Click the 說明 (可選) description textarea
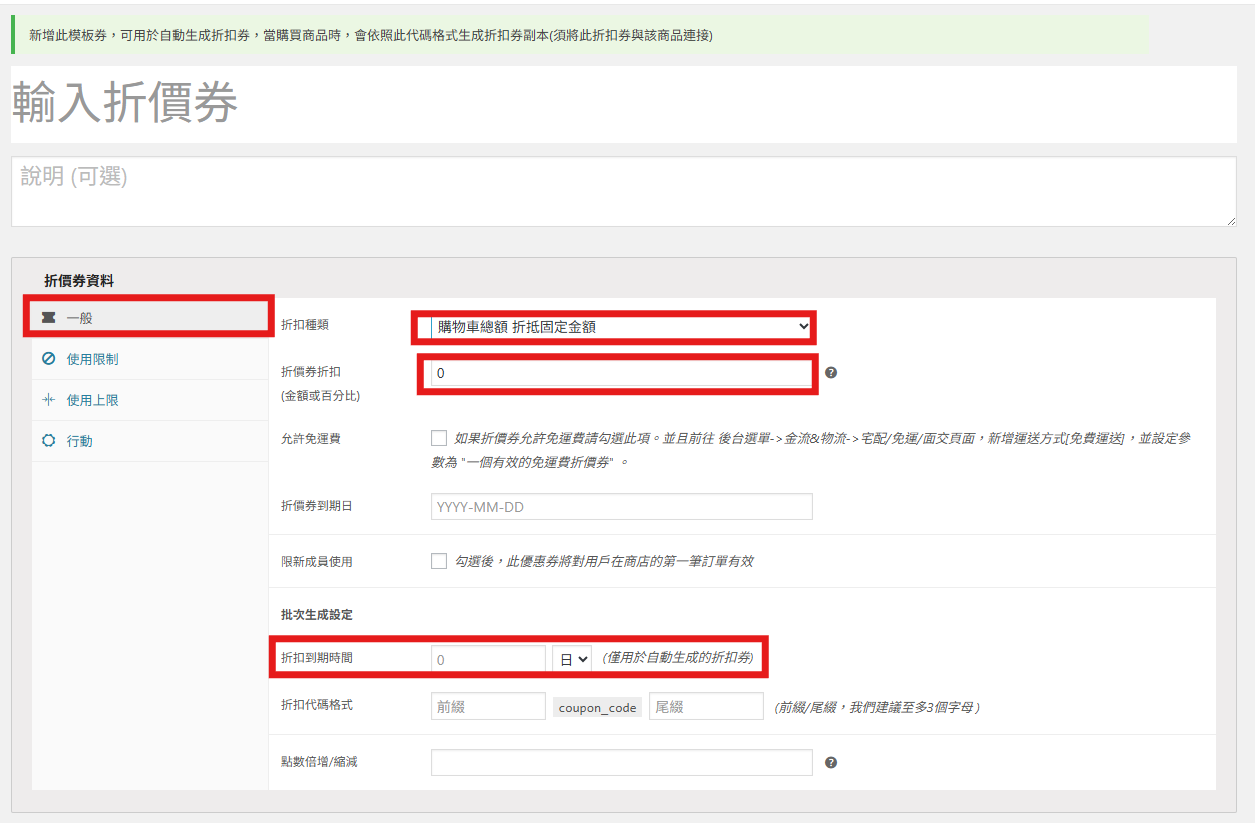Image resolution: width=1255 pixels, height=823 pixels. (x=623, y=191)
